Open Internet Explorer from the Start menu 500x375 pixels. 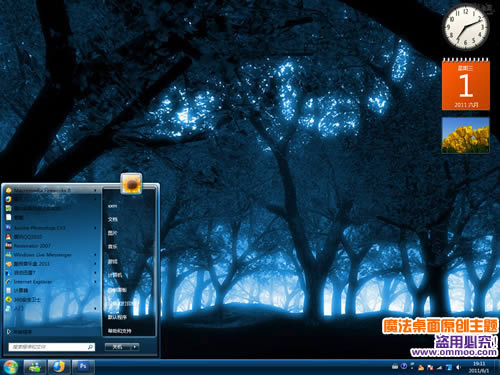(x=50, y=282)
